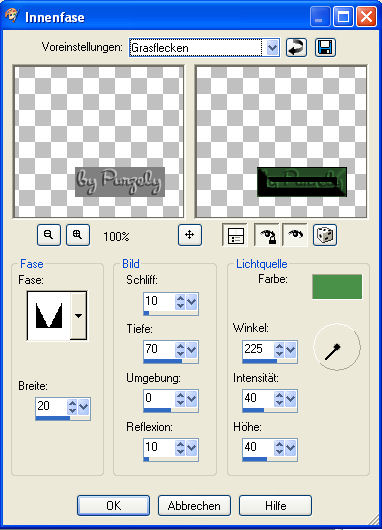Screen dimensions: 382x530
Task: Confirm the bevel with the OK button
Action: coord(113,506)
